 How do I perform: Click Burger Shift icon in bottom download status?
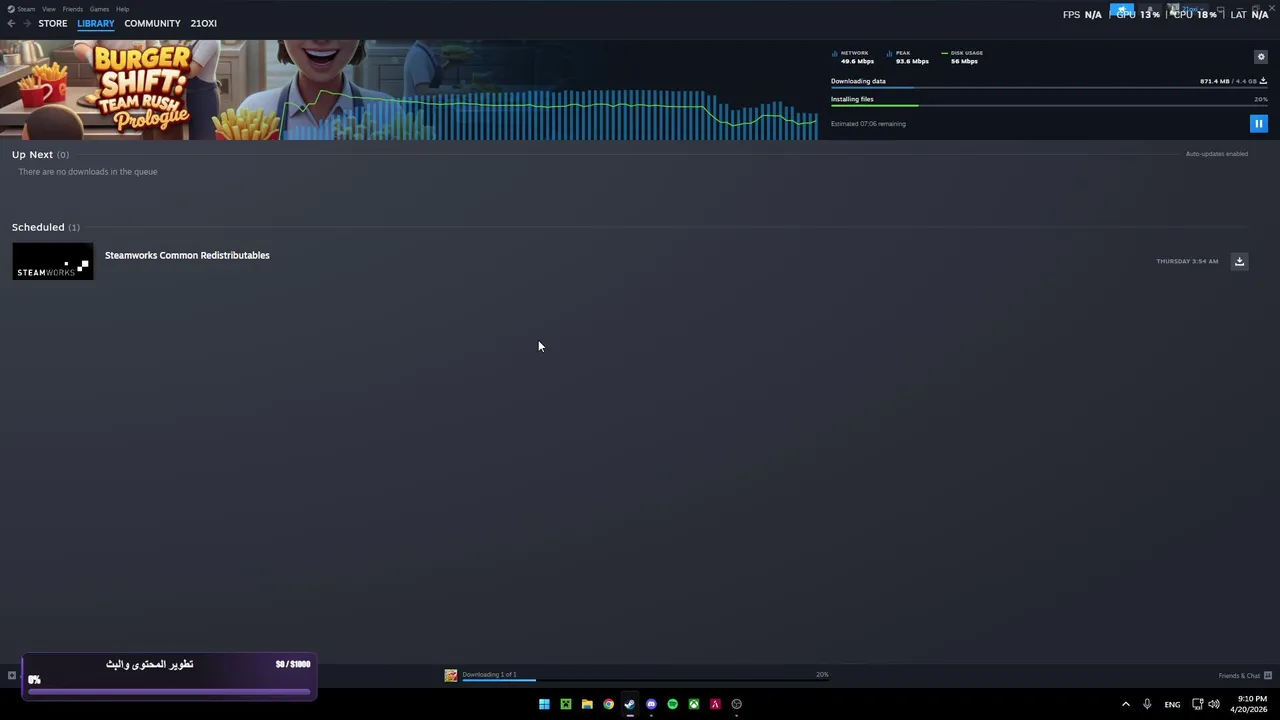451,676
